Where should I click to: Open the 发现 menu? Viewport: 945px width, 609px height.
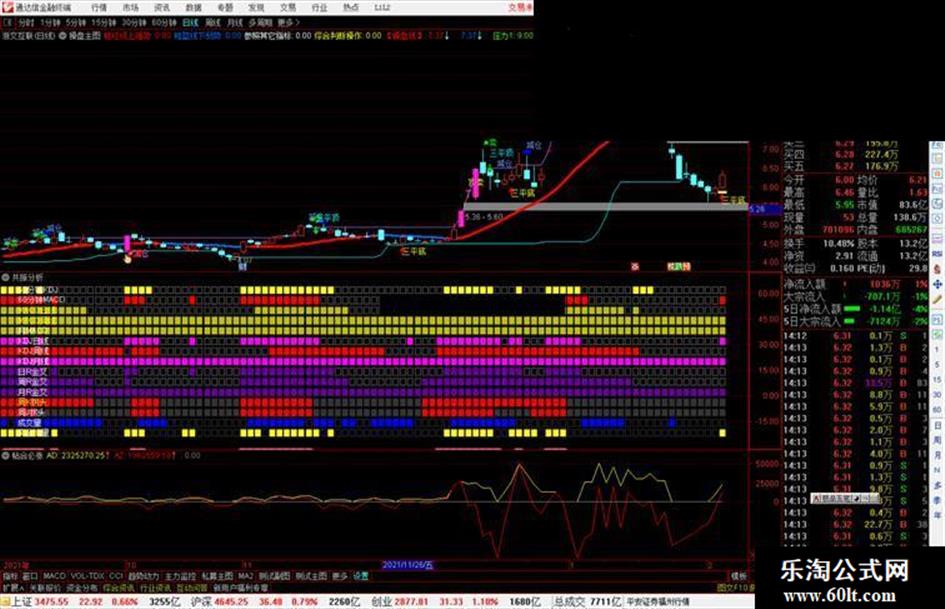coord(256,8)
